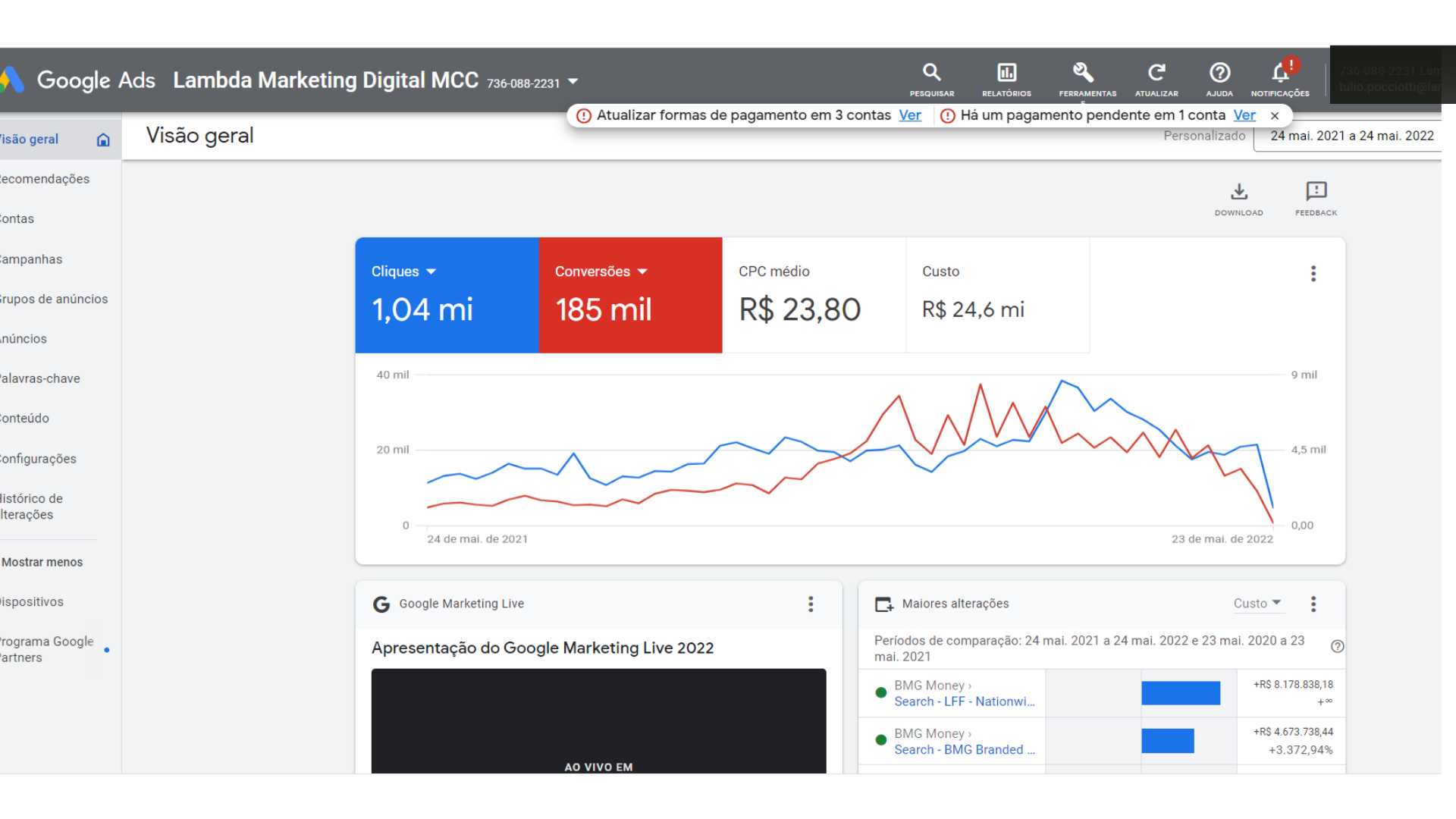The height and width of the screenshot is (819, 1456).
Task: Click home icon beside Visão geral
Action: point(103,140)
